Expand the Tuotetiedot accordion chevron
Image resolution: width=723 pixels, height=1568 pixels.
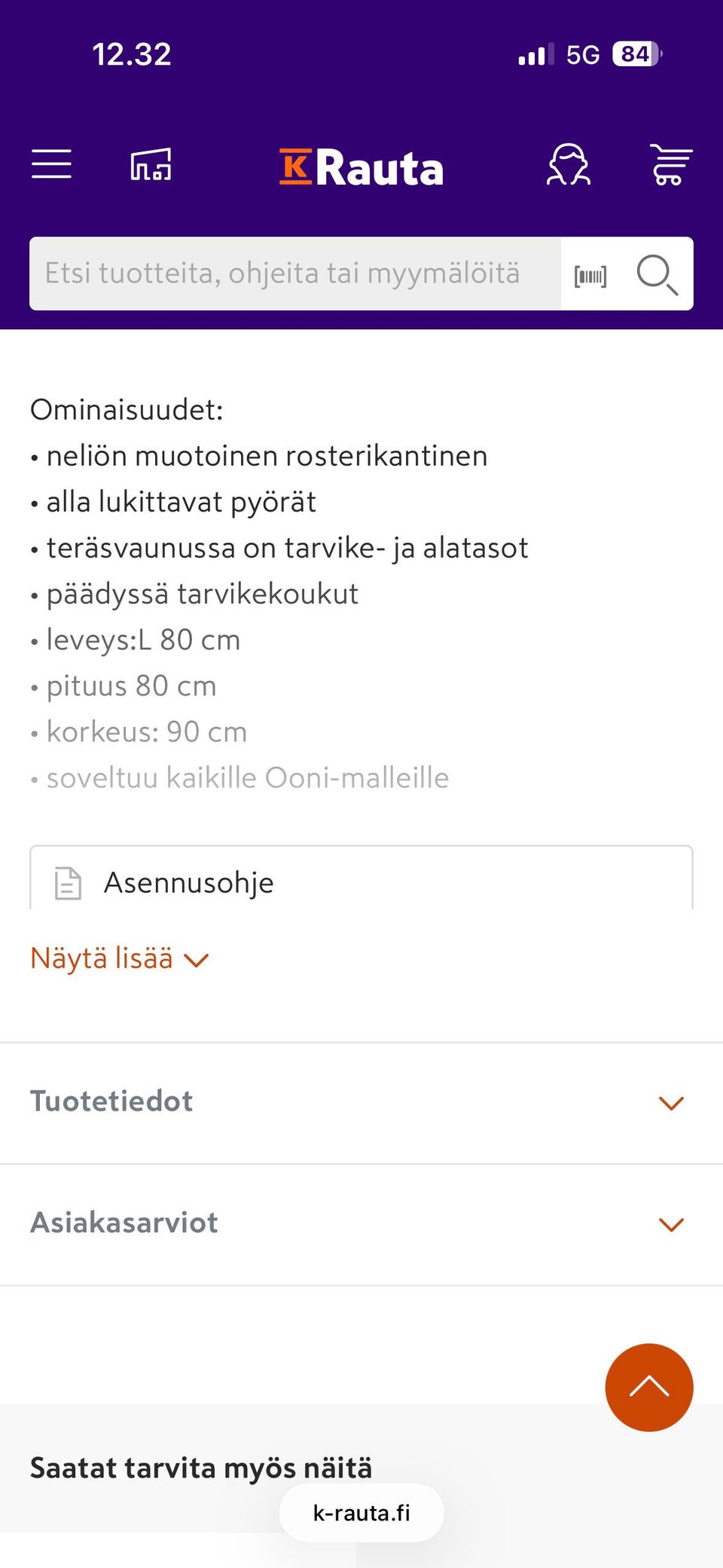tap(670, 1102)
